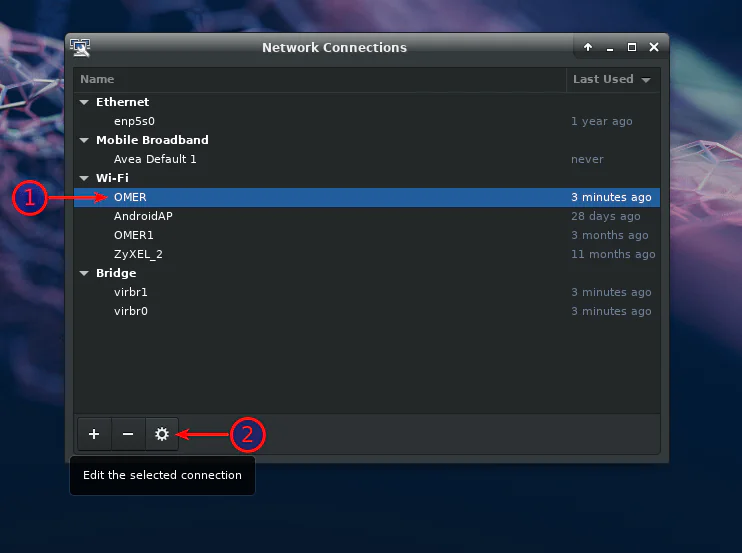742x553 pixels.
Task: Click the remove connection minus icon
Action: [x=128, y=434]
